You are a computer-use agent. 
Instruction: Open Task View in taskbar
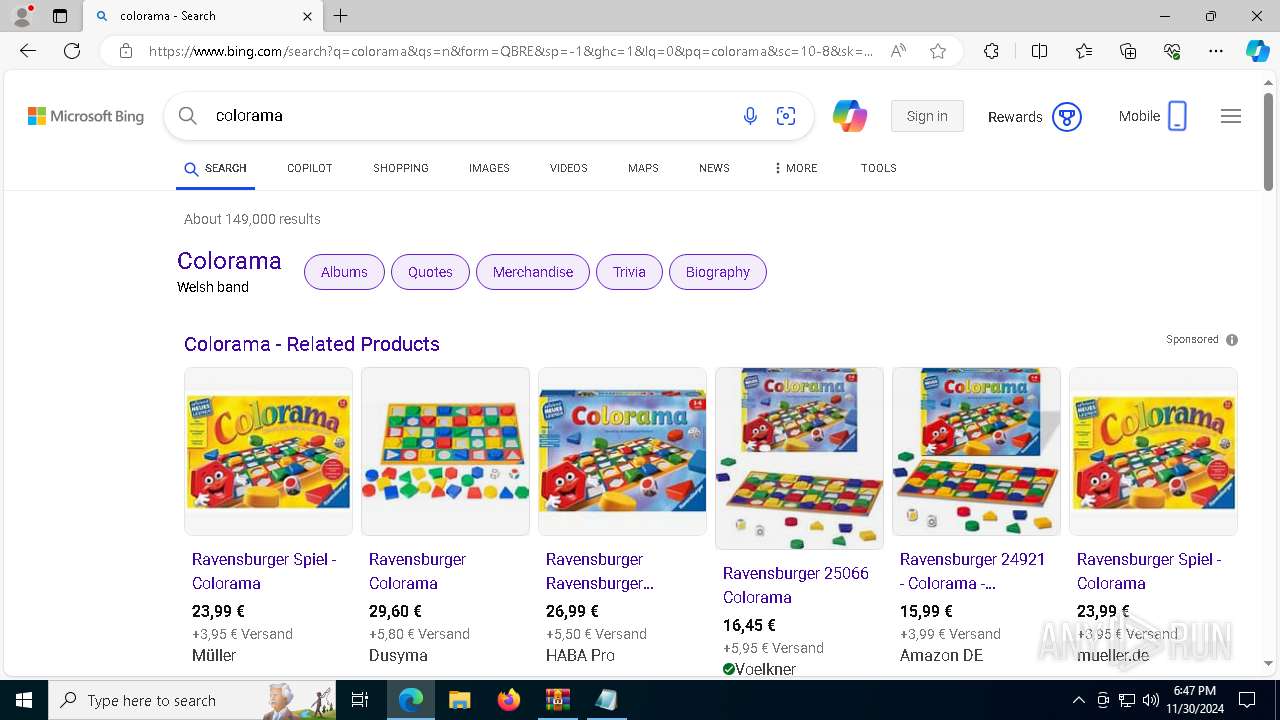pos(361,700)
